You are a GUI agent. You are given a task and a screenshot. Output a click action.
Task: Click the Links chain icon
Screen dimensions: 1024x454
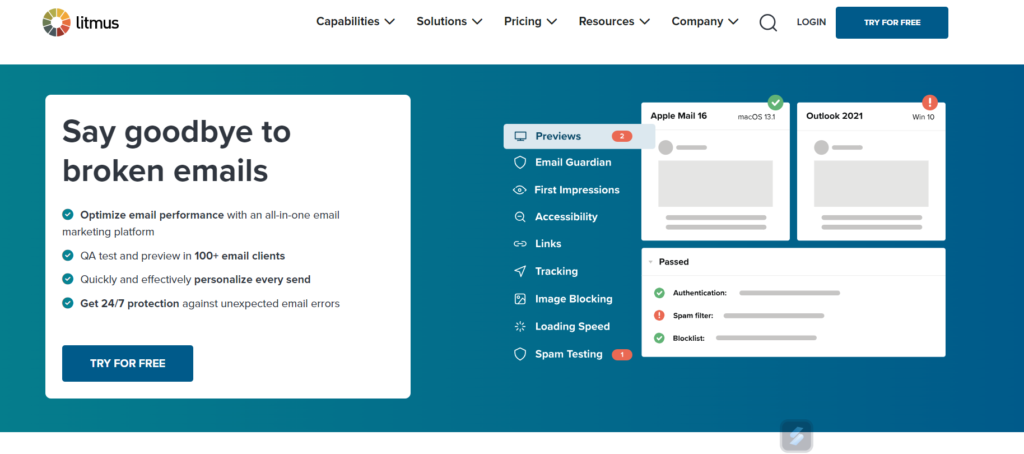(520, 244)
